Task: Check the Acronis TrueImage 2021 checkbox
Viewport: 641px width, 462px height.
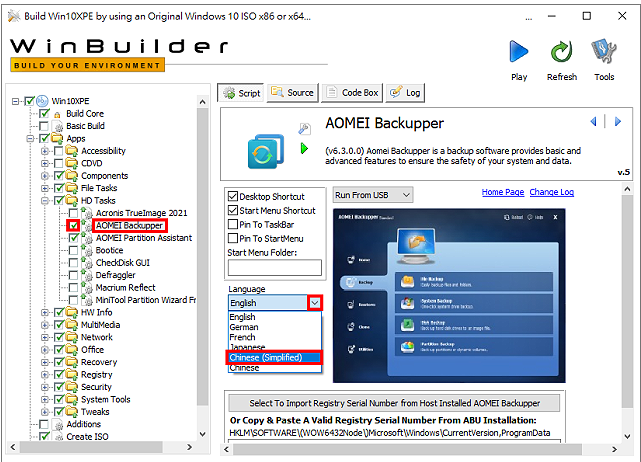Action: 74,213
